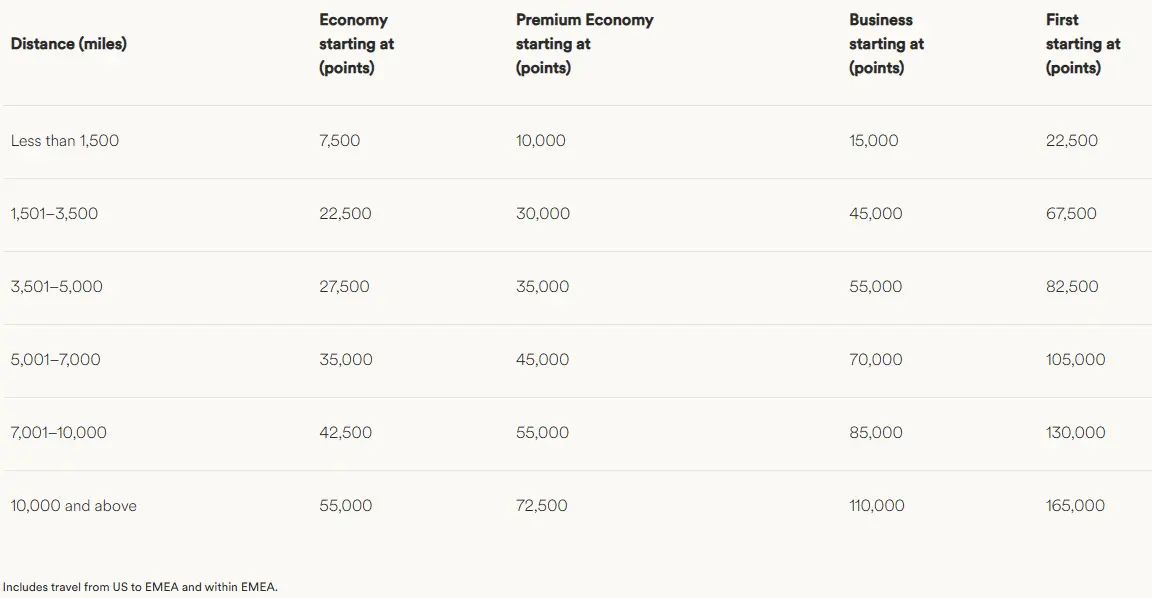Click the Less than 1,500 row label
Image resolution: width=1152 pixels, height=598 pixels.
tap(65, 141)
